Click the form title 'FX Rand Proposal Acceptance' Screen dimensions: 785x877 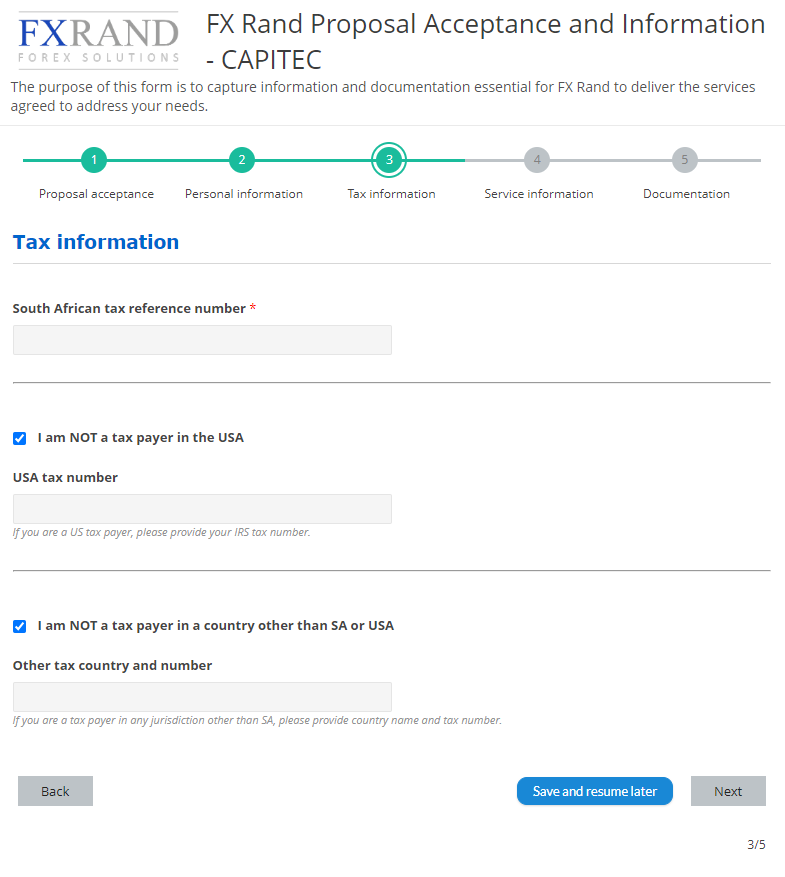[485, 41]
